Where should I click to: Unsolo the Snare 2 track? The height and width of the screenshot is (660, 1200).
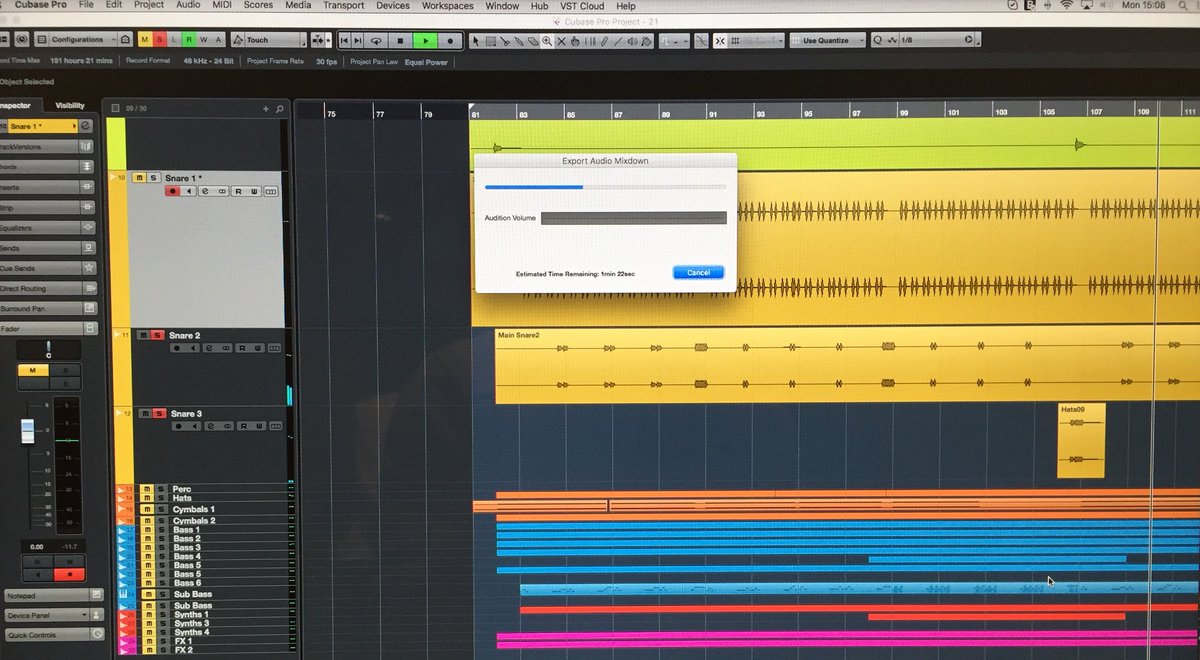[157, 335]
